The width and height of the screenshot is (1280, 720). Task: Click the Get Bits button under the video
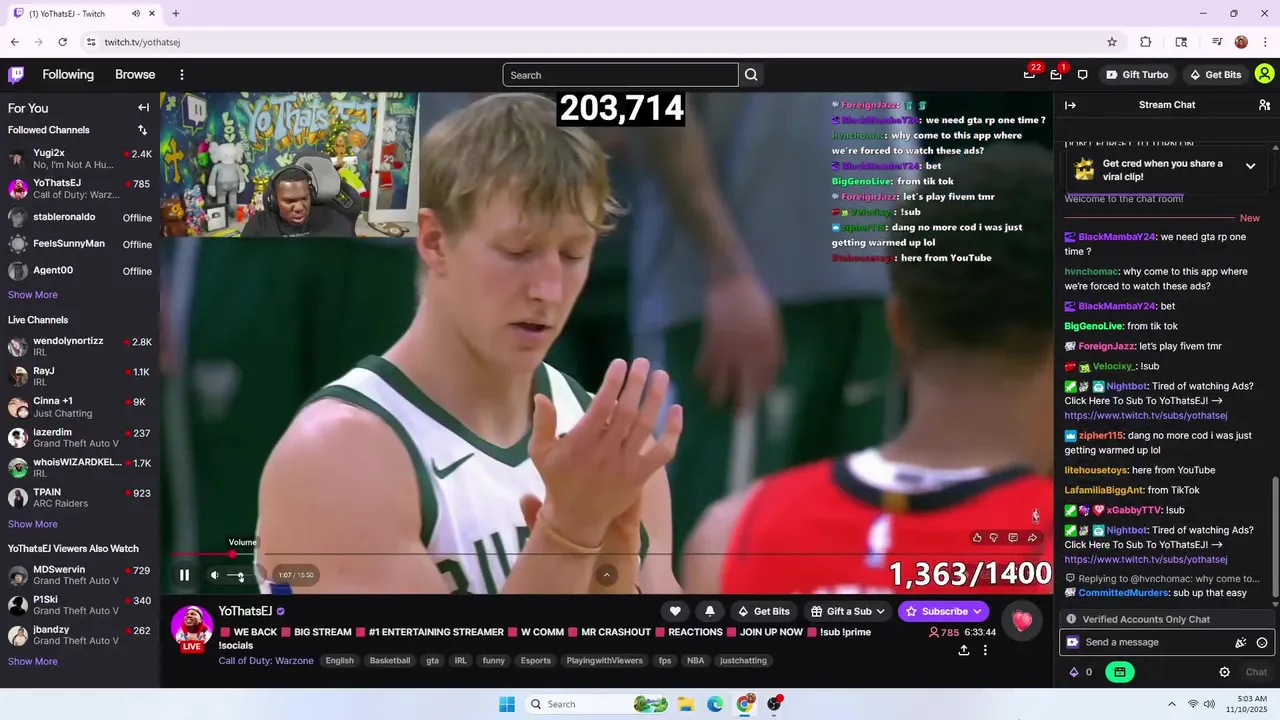pyautogui.click(x=764, y=611)
